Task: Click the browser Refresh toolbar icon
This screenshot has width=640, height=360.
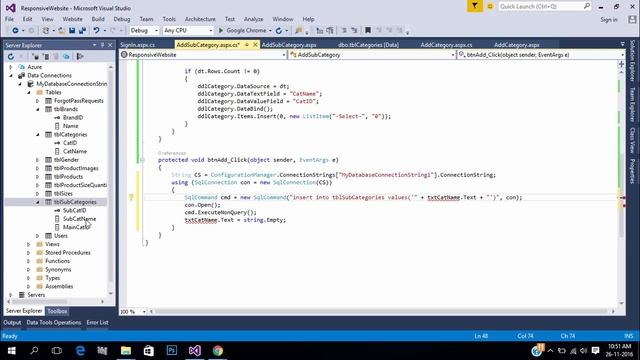Action: pyautogui.click(x=279, y=30)
